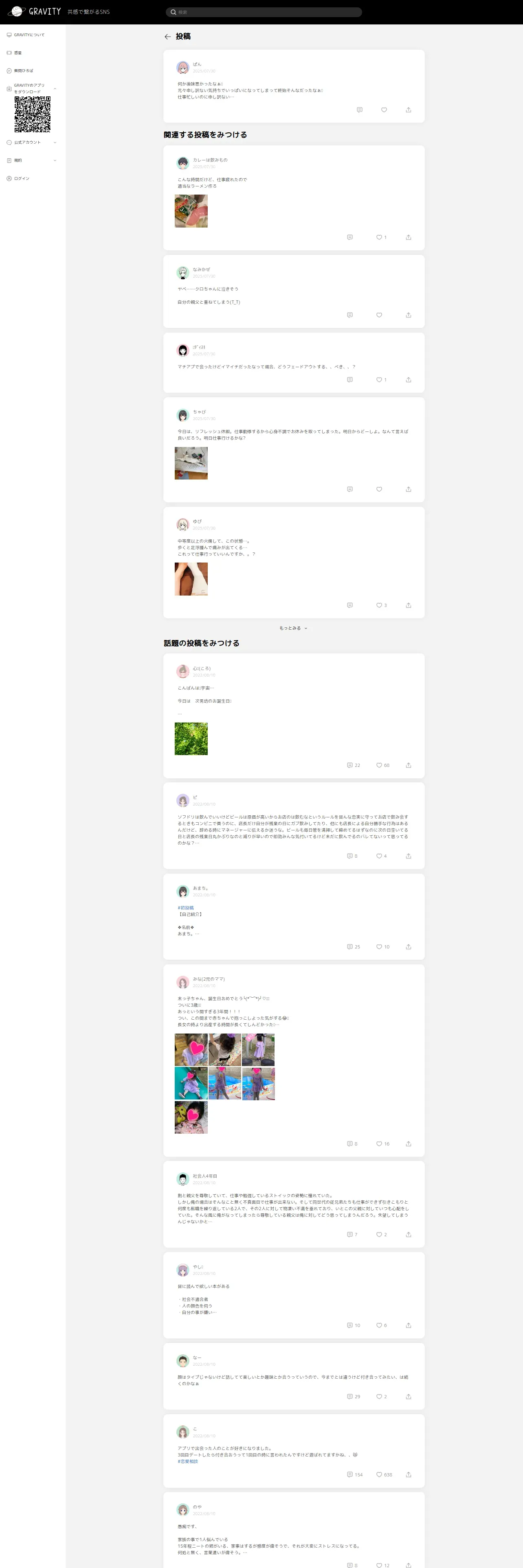523x1568 pixels.
Task: Open the #初投稿 hashtag link
Action: coord(186,908)
